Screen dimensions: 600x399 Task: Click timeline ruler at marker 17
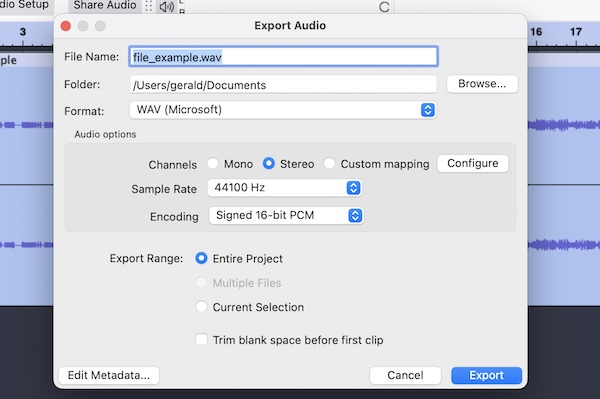point(576,32)
